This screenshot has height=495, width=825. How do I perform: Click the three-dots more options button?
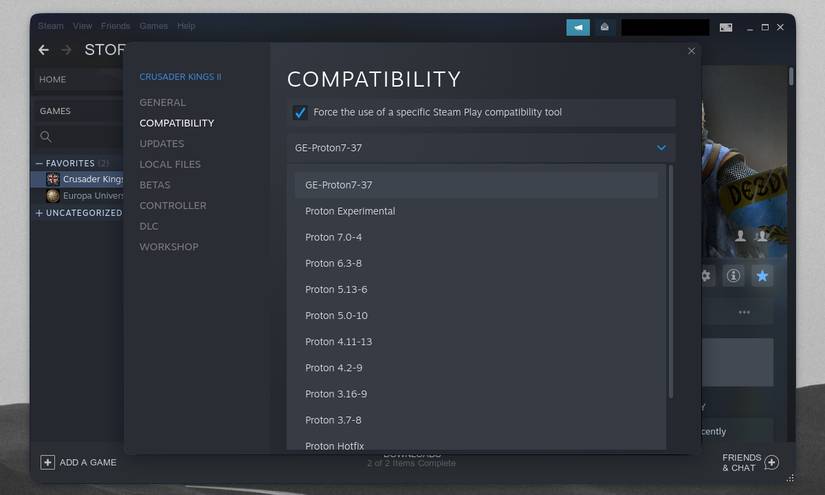point(744,312)
